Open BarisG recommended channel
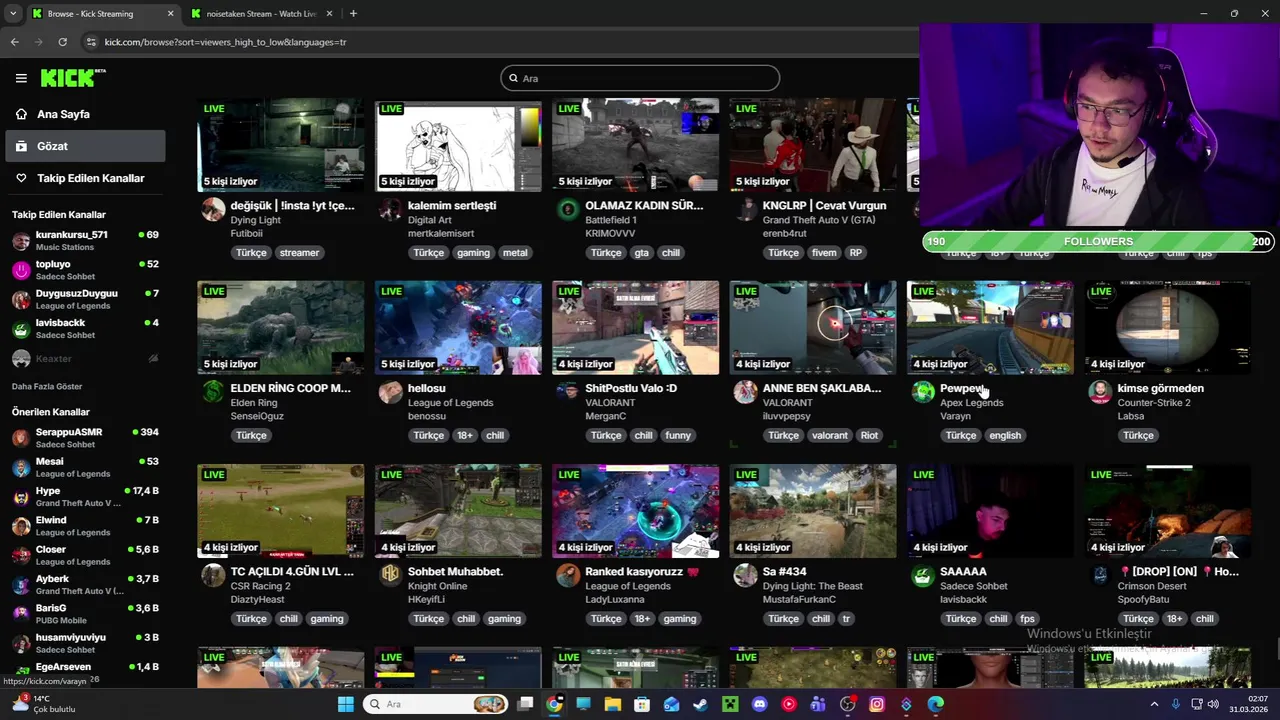Viewport: 1280px width, 720px height. click(x=86, y=614)
